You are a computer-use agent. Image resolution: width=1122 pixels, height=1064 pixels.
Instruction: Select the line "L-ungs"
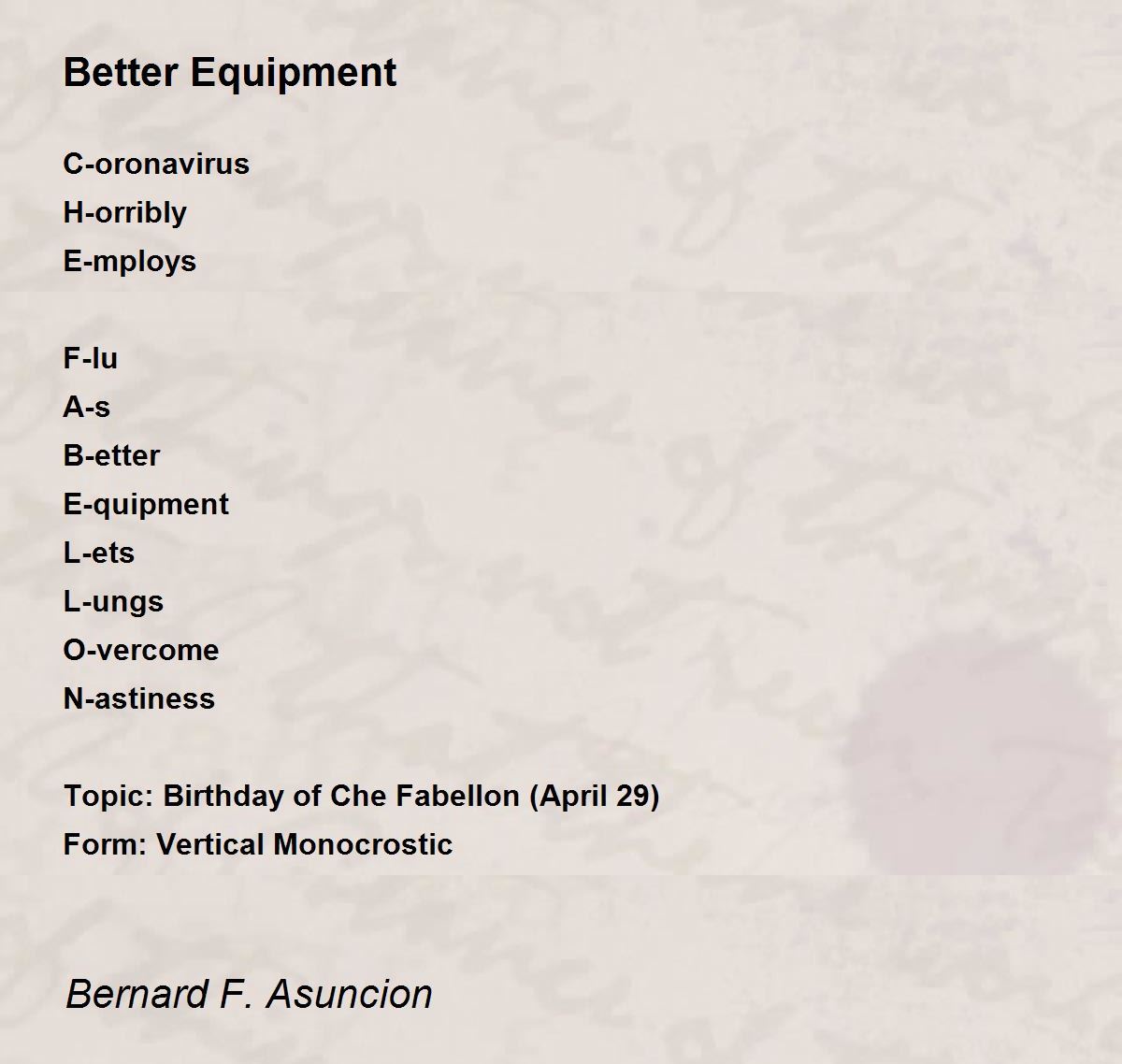coord(113,602)
